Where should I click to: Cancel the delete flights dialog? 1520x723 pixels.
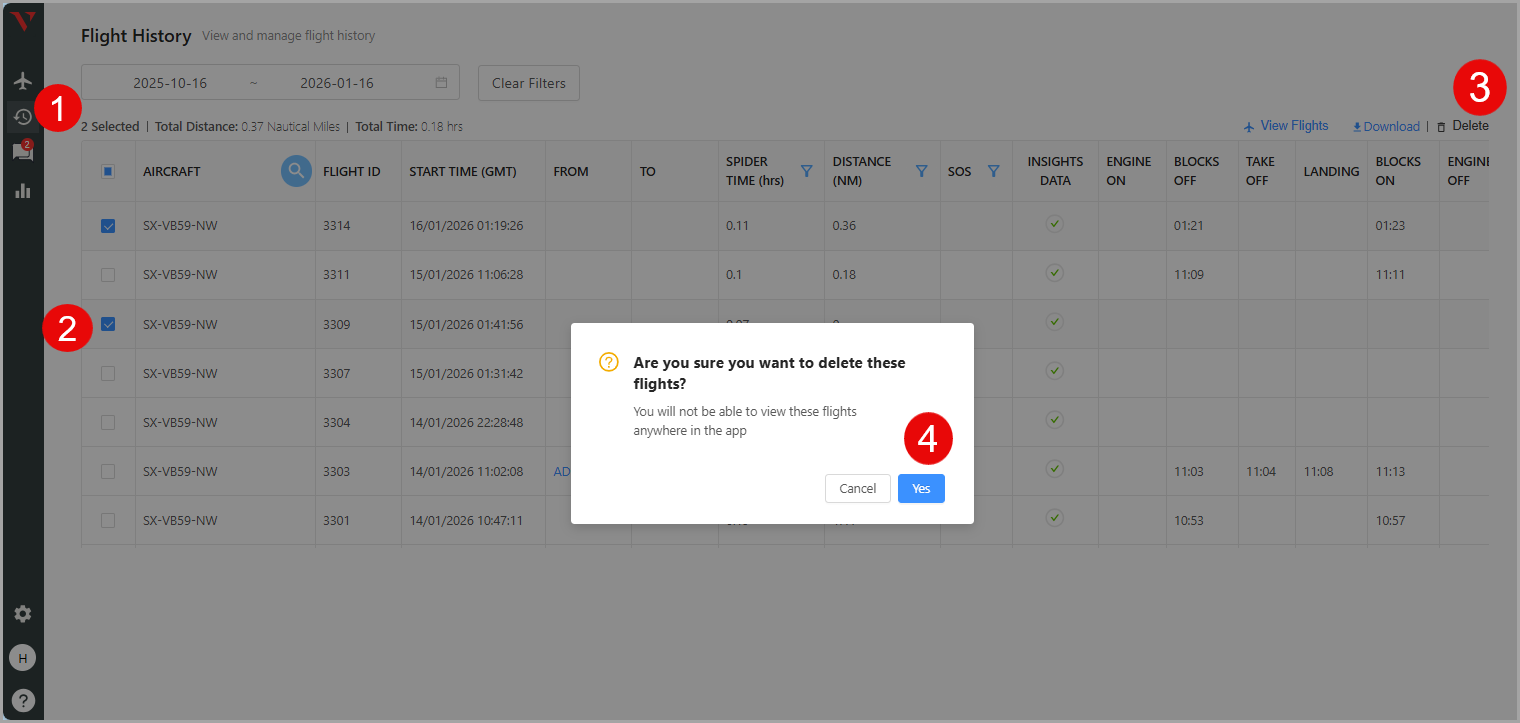point(857,488)
